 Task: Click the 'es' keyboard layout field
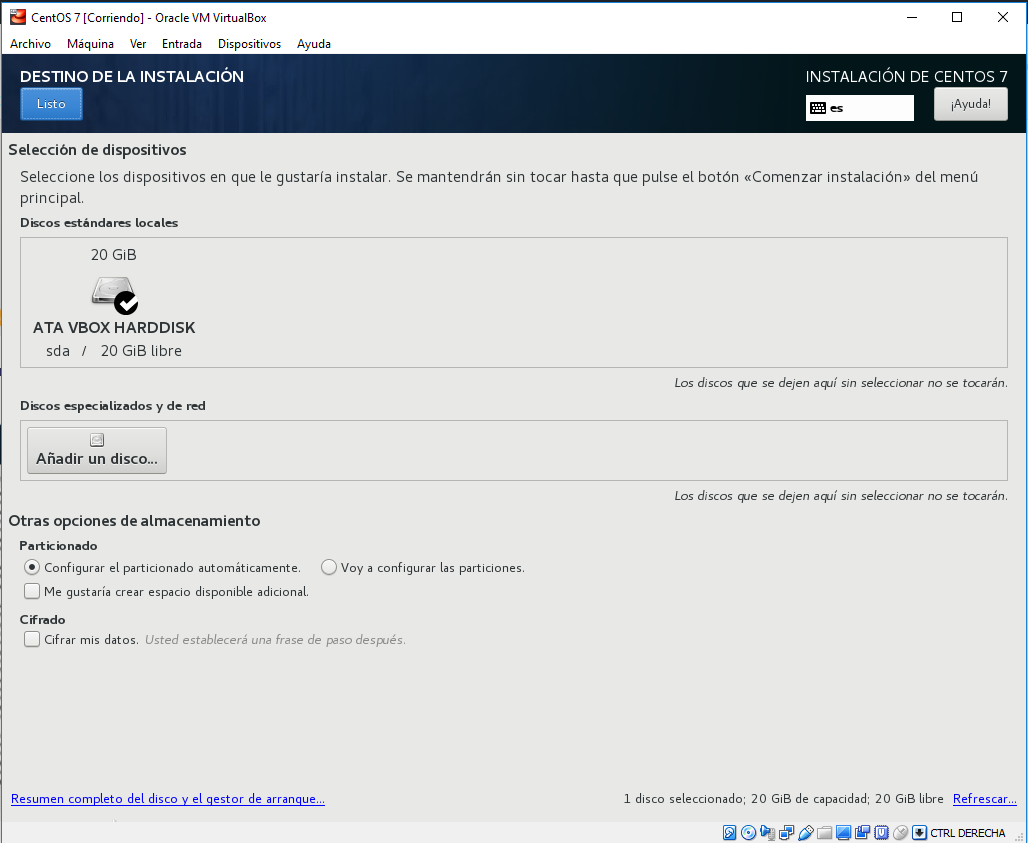[860, 107]
